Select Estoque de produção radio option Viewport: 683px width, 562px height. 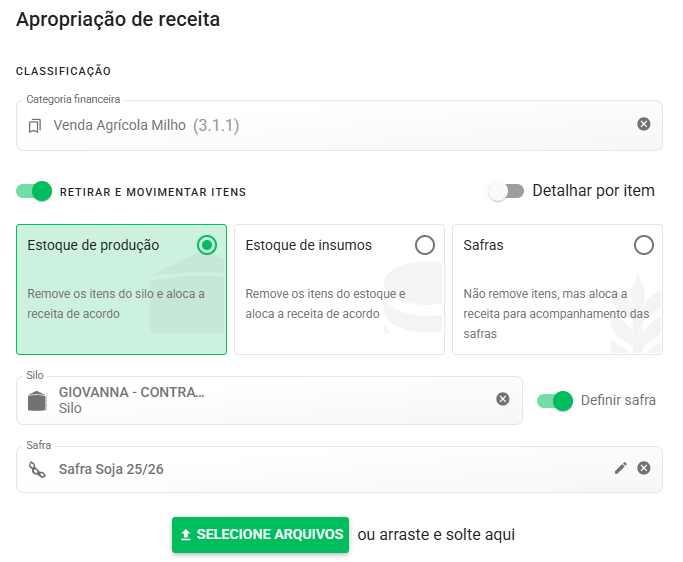tap(207, 245)
